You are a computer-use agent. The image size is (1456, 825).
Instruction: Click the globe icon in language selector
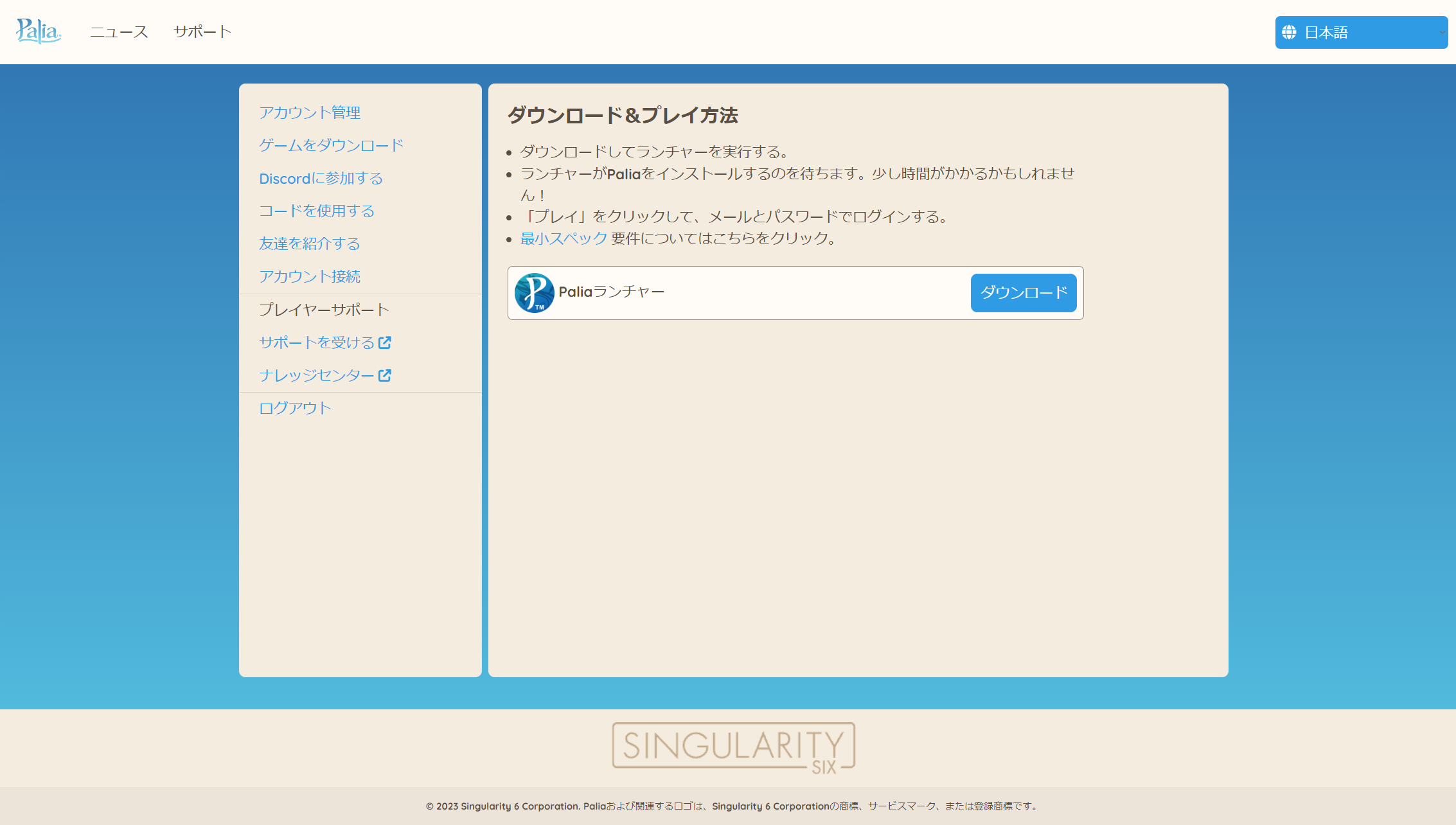pyautogui.click(x=1289, y=32)
